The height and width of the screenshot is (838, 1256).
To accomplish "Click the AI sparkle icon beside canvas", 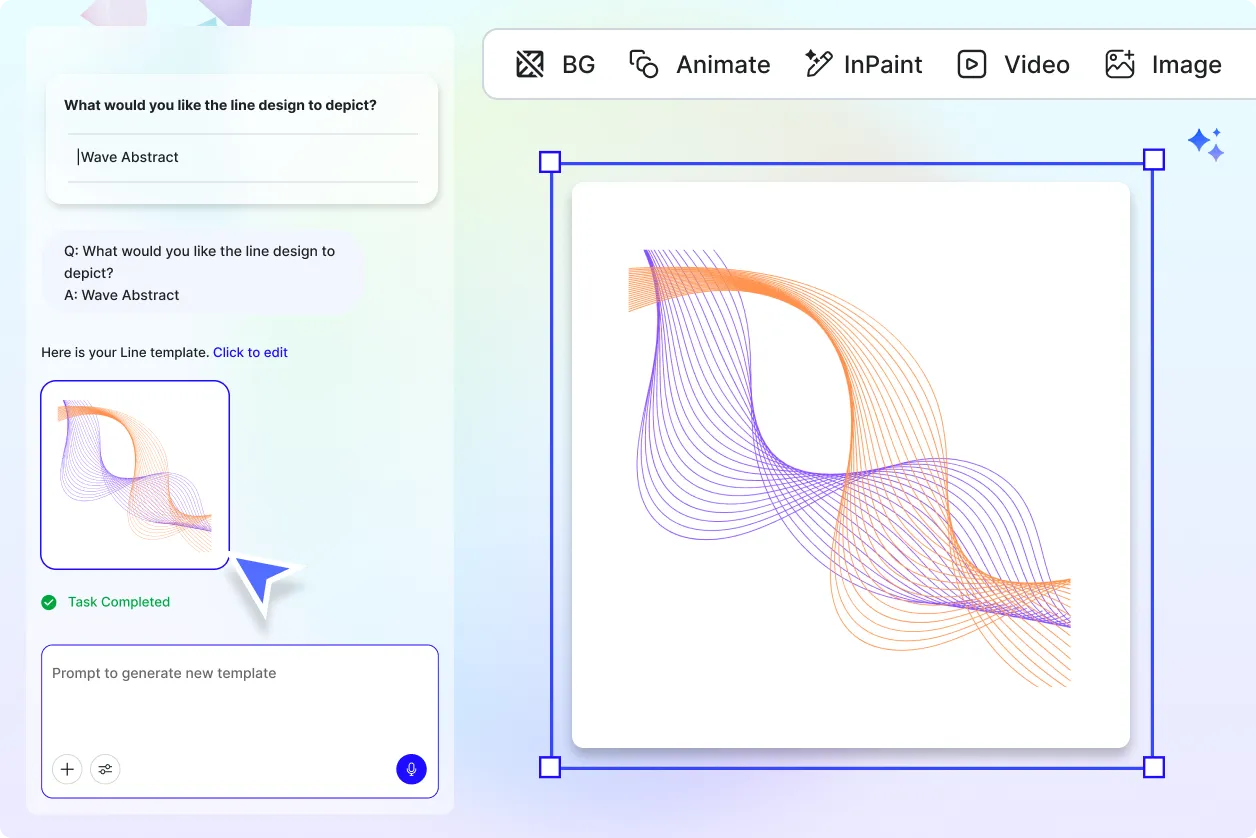I will click(1206, 145).
